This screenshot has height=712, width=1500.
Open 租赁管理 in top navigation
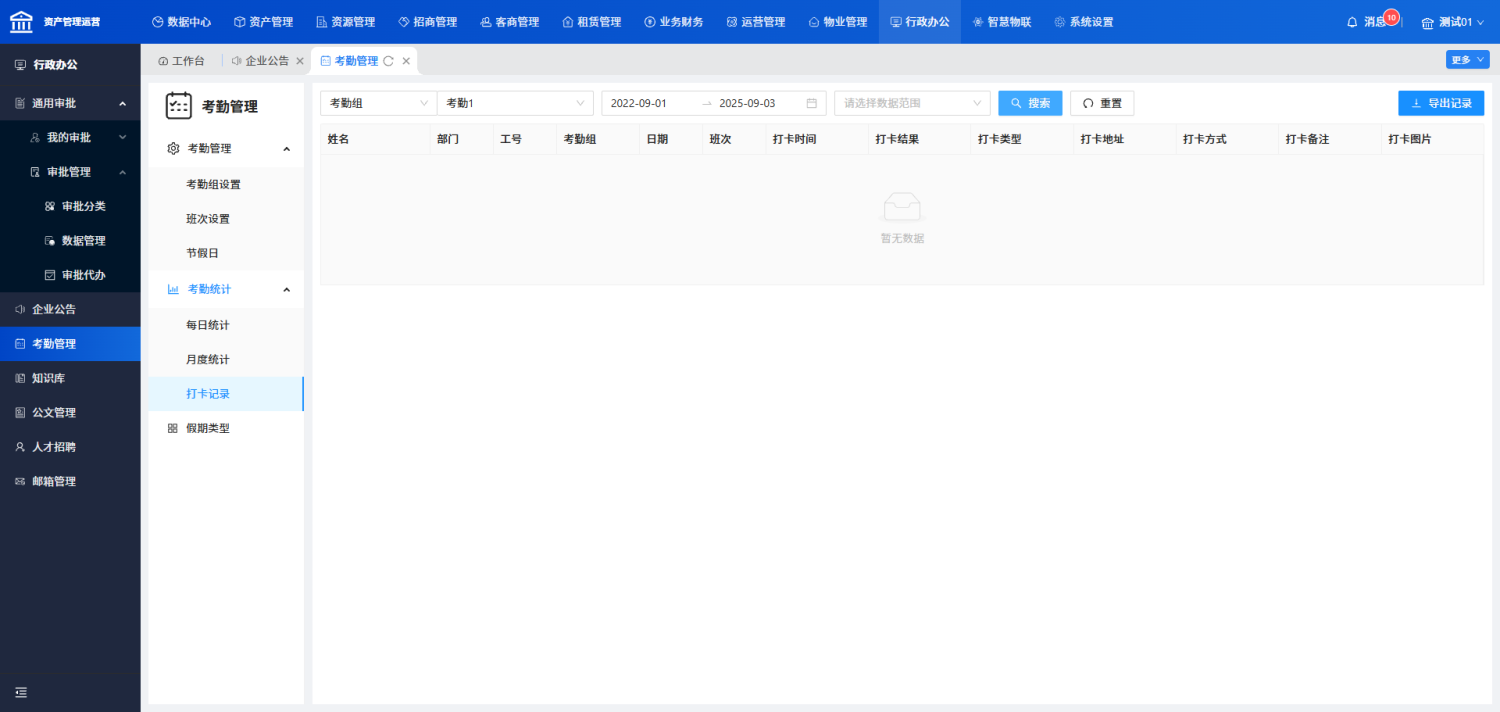(591, 22)
